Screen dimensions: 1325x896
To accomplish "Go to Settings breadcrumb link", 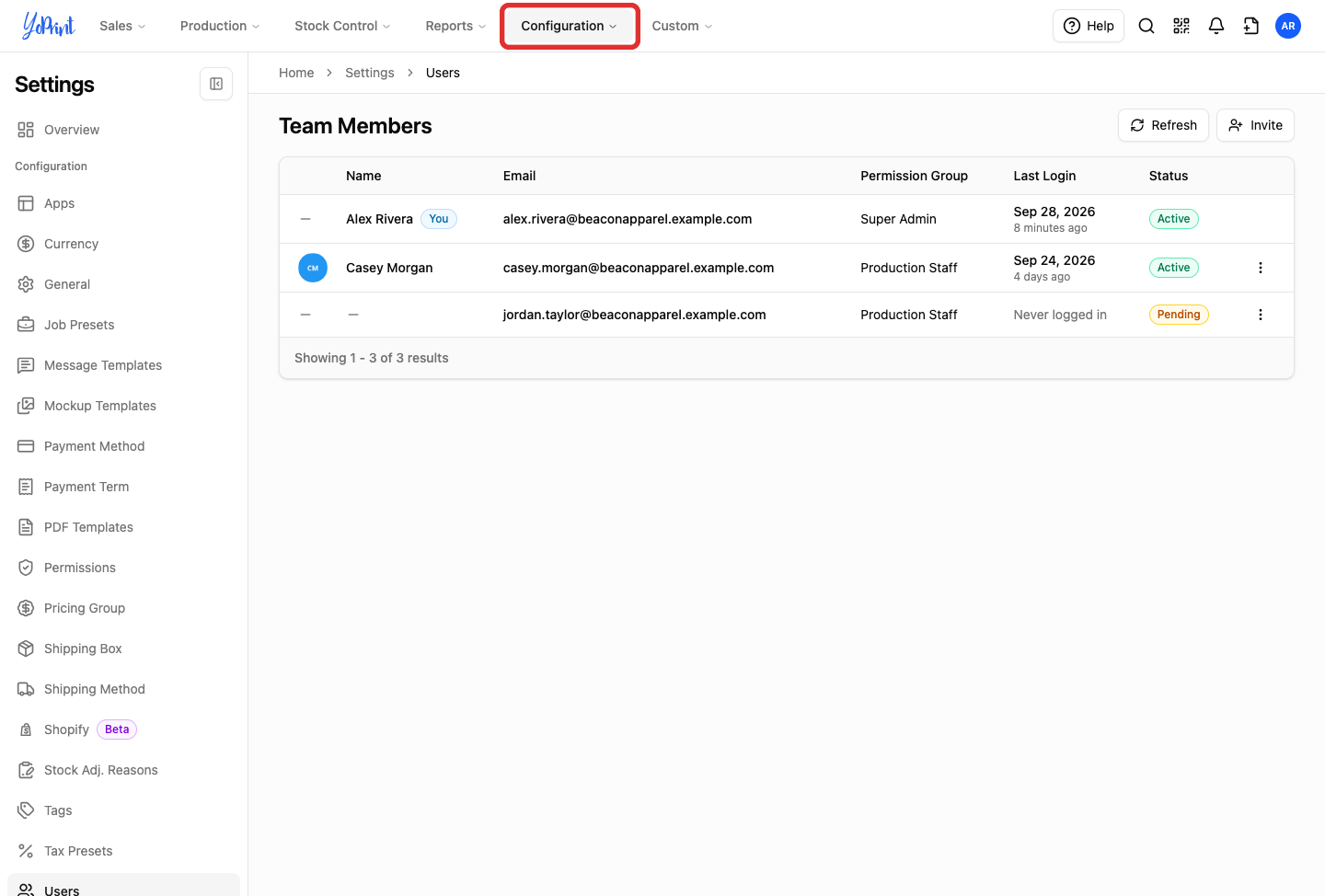I will pos(370,73).
